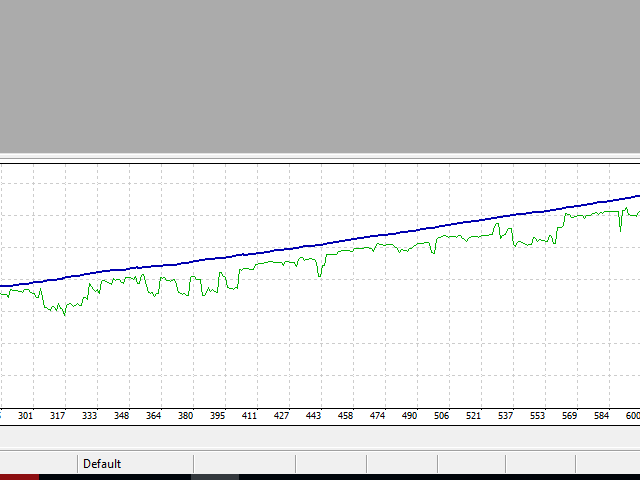Click the red indicator segment in bottom-left corner
Image resolution: width=640 pixels, height=480 pixels.
coord(19,477)
